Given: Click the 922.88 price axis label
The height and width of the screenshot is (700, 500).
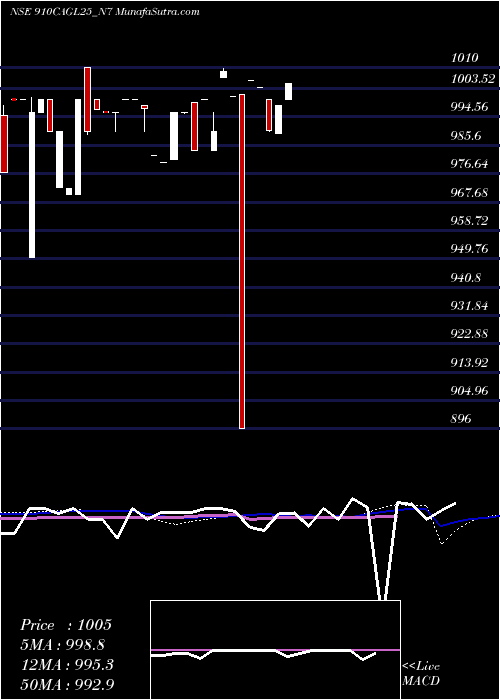Looking at the screenshot, I should point(469,334).
